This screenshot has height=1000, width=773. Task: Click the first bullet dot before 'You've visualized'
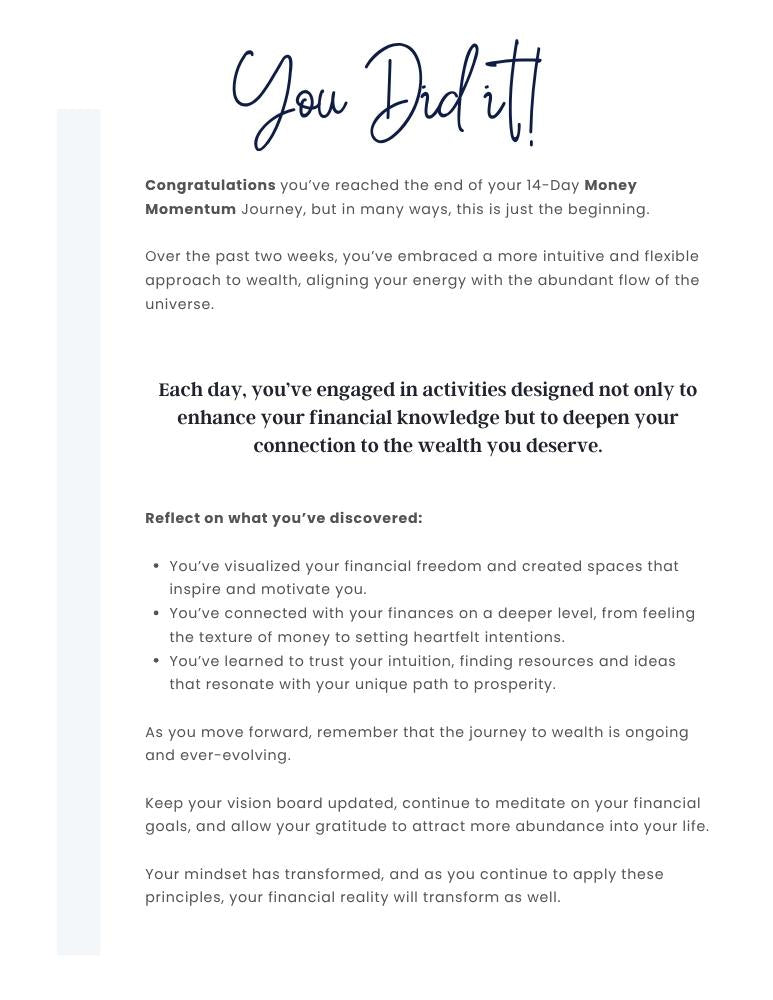[156, 566]
